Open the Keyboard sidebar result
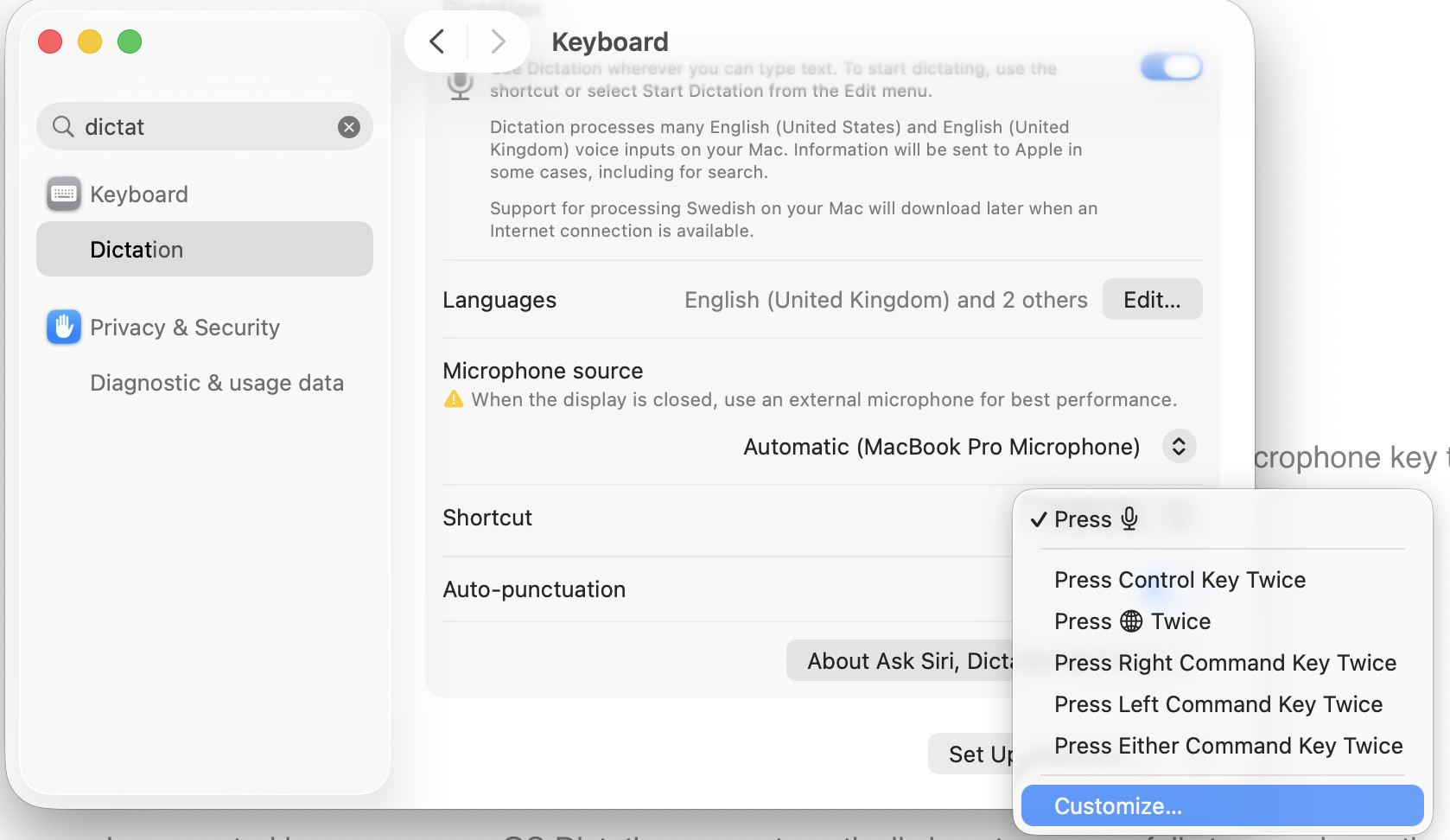The height and width of the screenshot is (840, 1450). click(x=205, y=194)
